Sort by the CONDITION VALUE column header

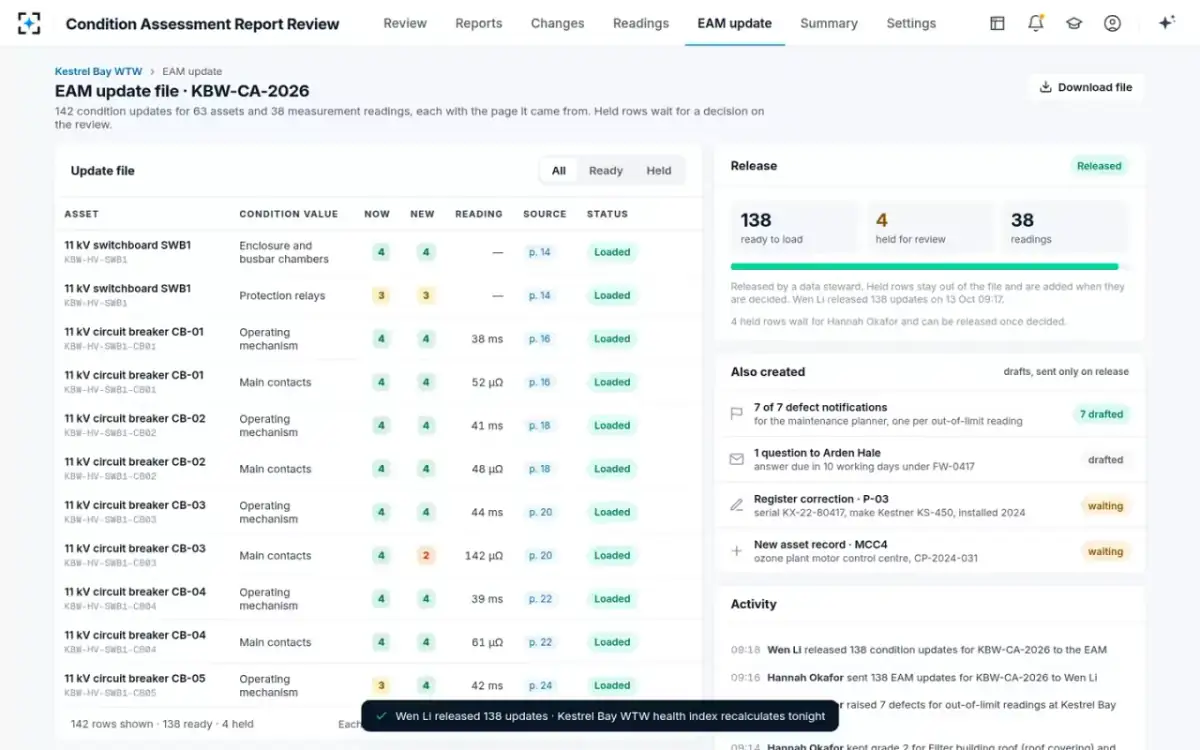[288, 214]
